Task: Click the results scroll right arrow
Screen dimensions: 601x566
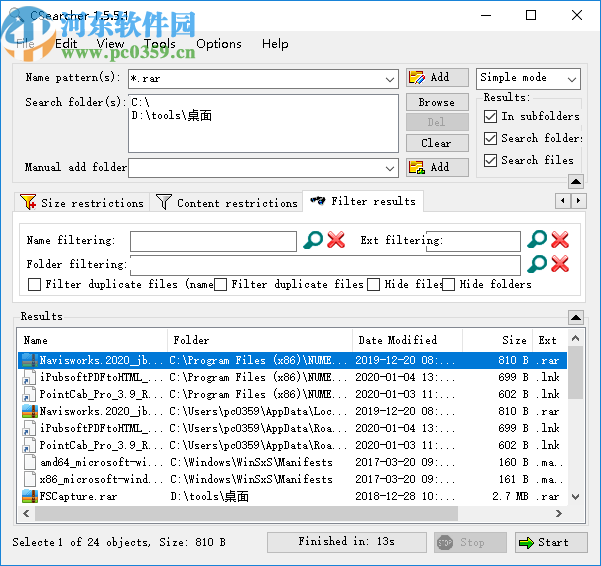Action: [x=559, y=514]
